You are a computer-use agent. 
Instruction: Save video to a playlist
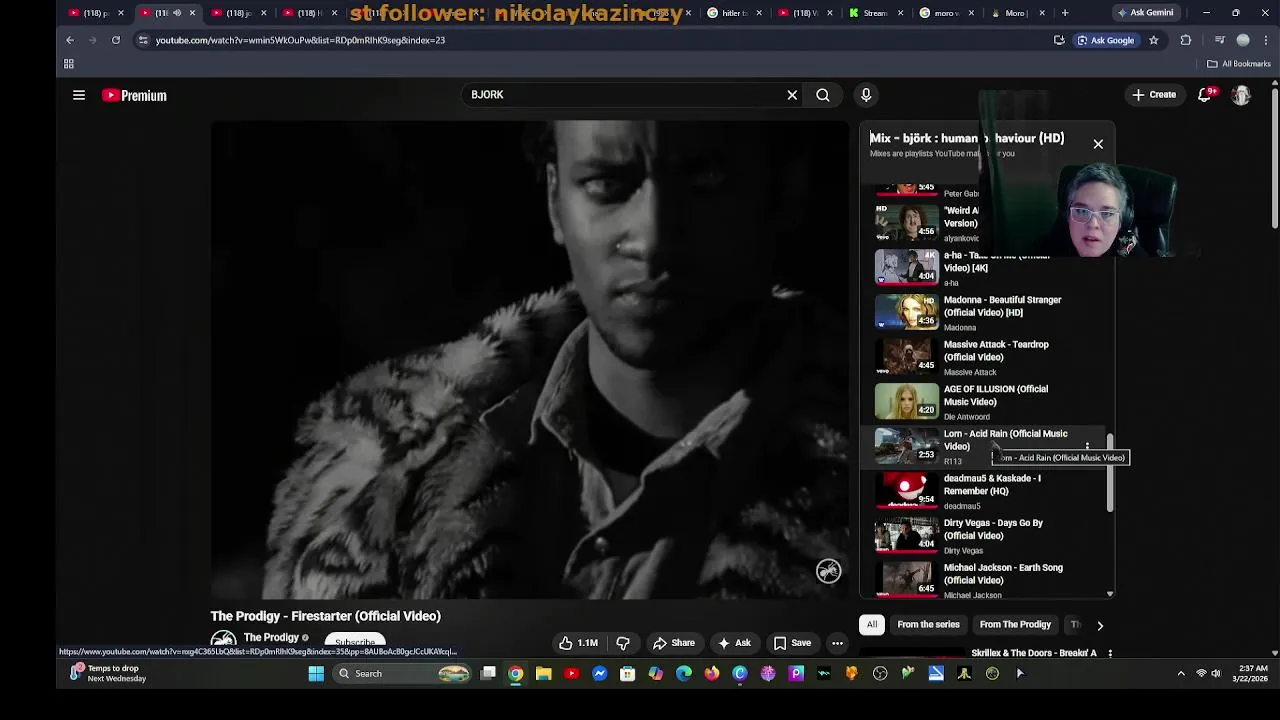pos(792,643)
